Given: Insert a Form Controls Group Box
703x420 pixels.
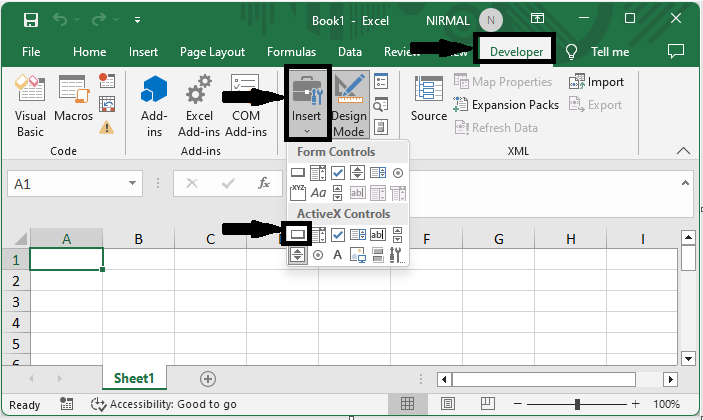Looking at the screenshot, I should [298, 193].
